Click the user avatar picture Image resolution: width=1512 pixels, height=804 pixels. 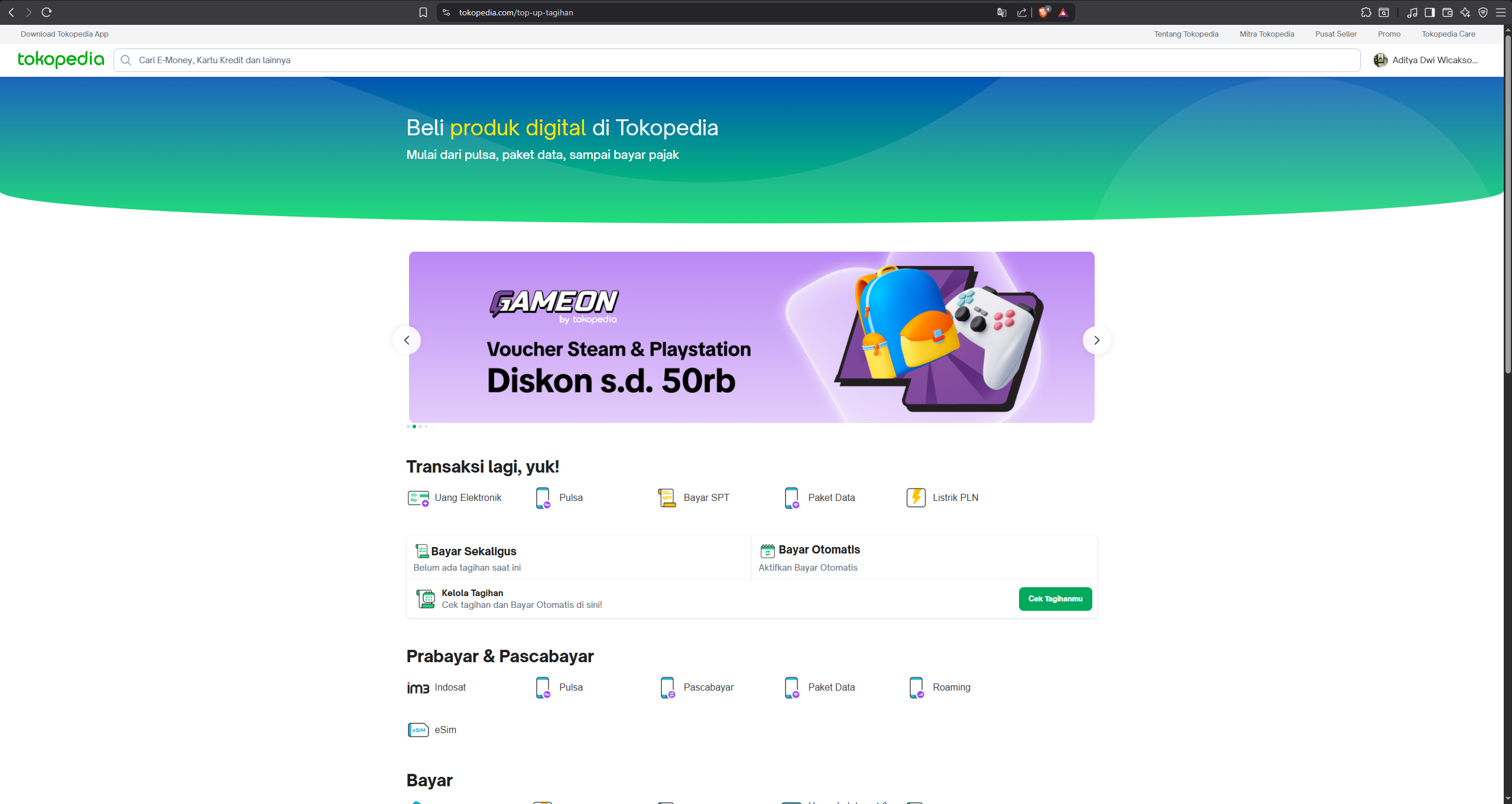click(1381, 60)
